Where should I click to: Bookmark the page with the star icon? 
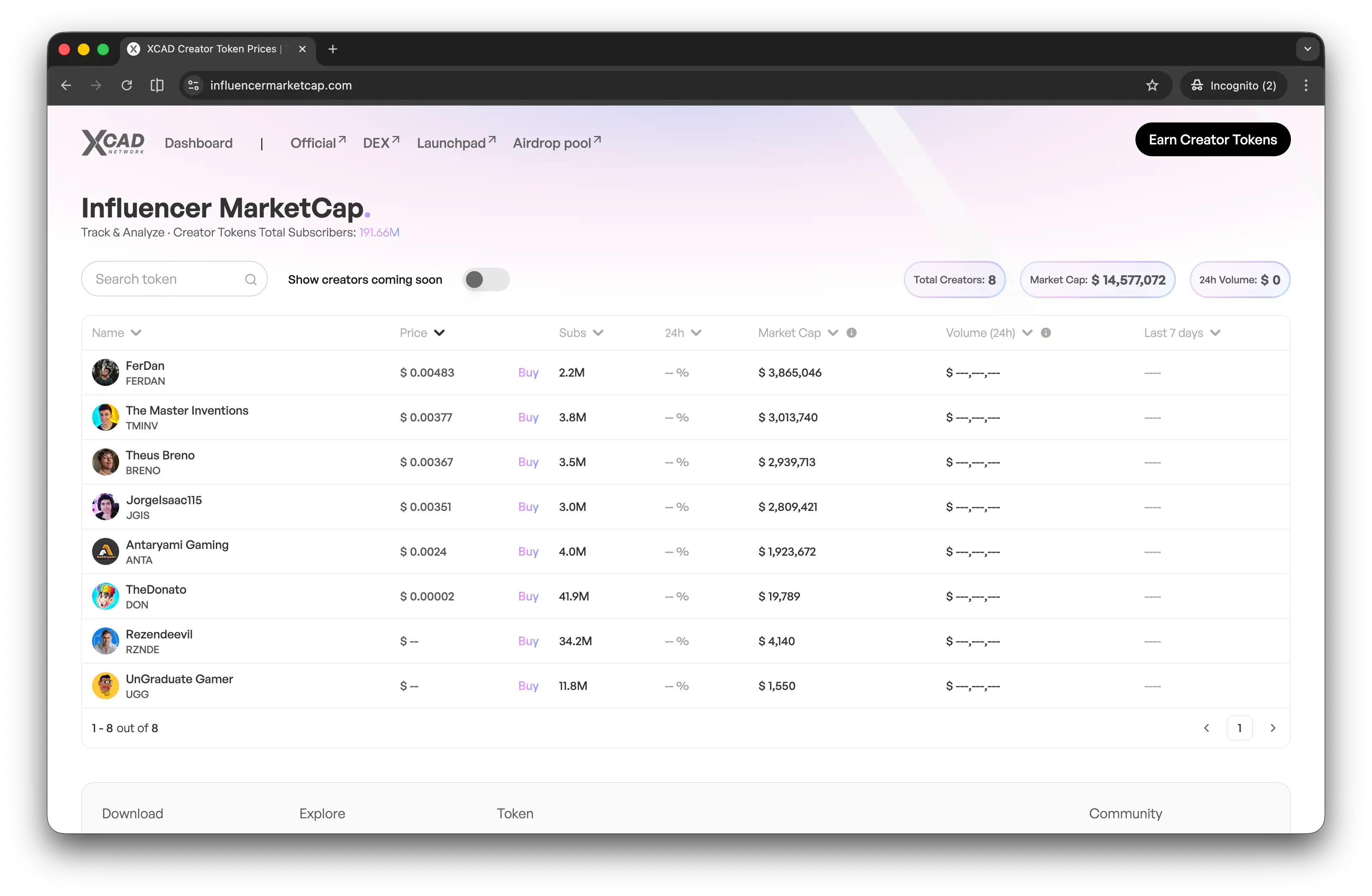(x=1152, y=85)
